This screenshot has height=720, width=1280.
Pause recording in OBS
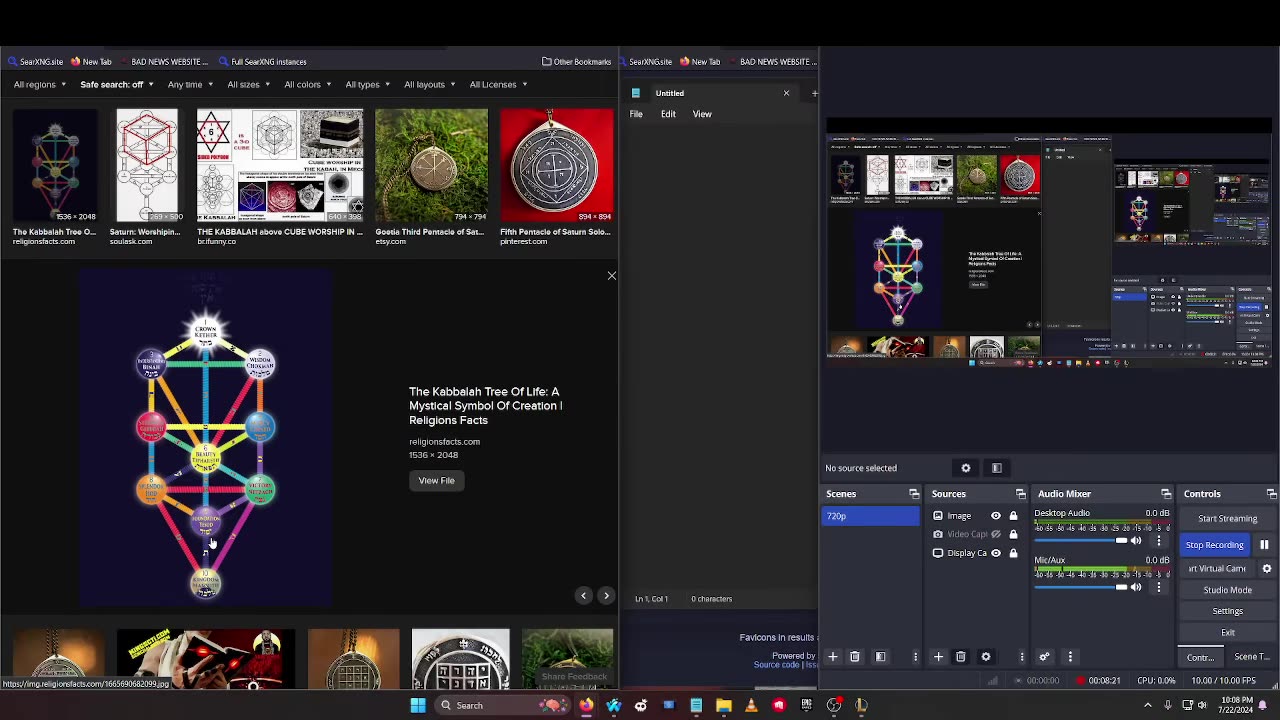tap(1264, 545)
